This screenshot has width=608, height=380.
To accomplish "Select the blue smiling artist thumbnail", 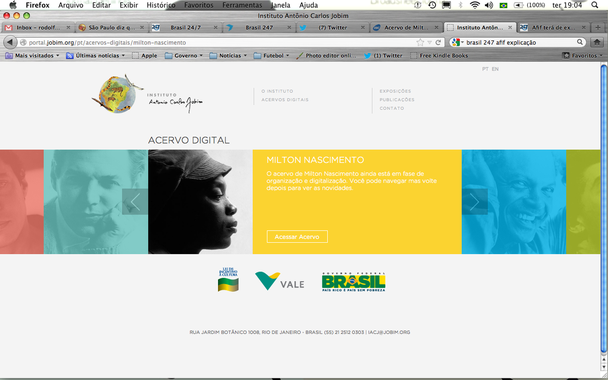I will tap(514, 202).
